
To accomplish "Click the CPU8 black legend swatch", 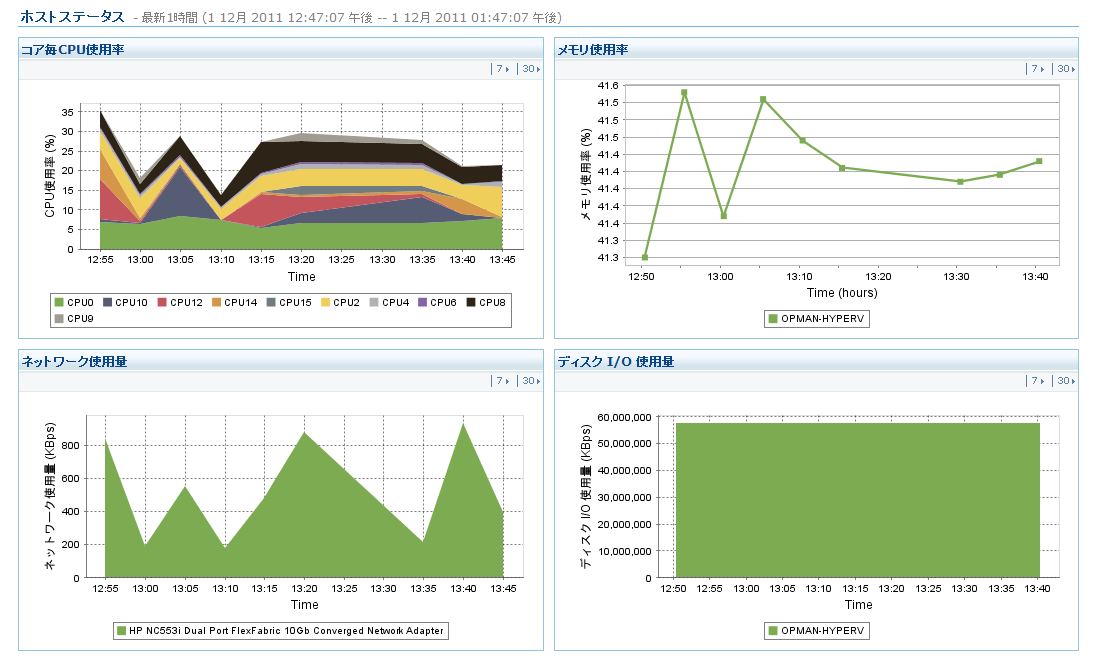I will coord(471,303).
